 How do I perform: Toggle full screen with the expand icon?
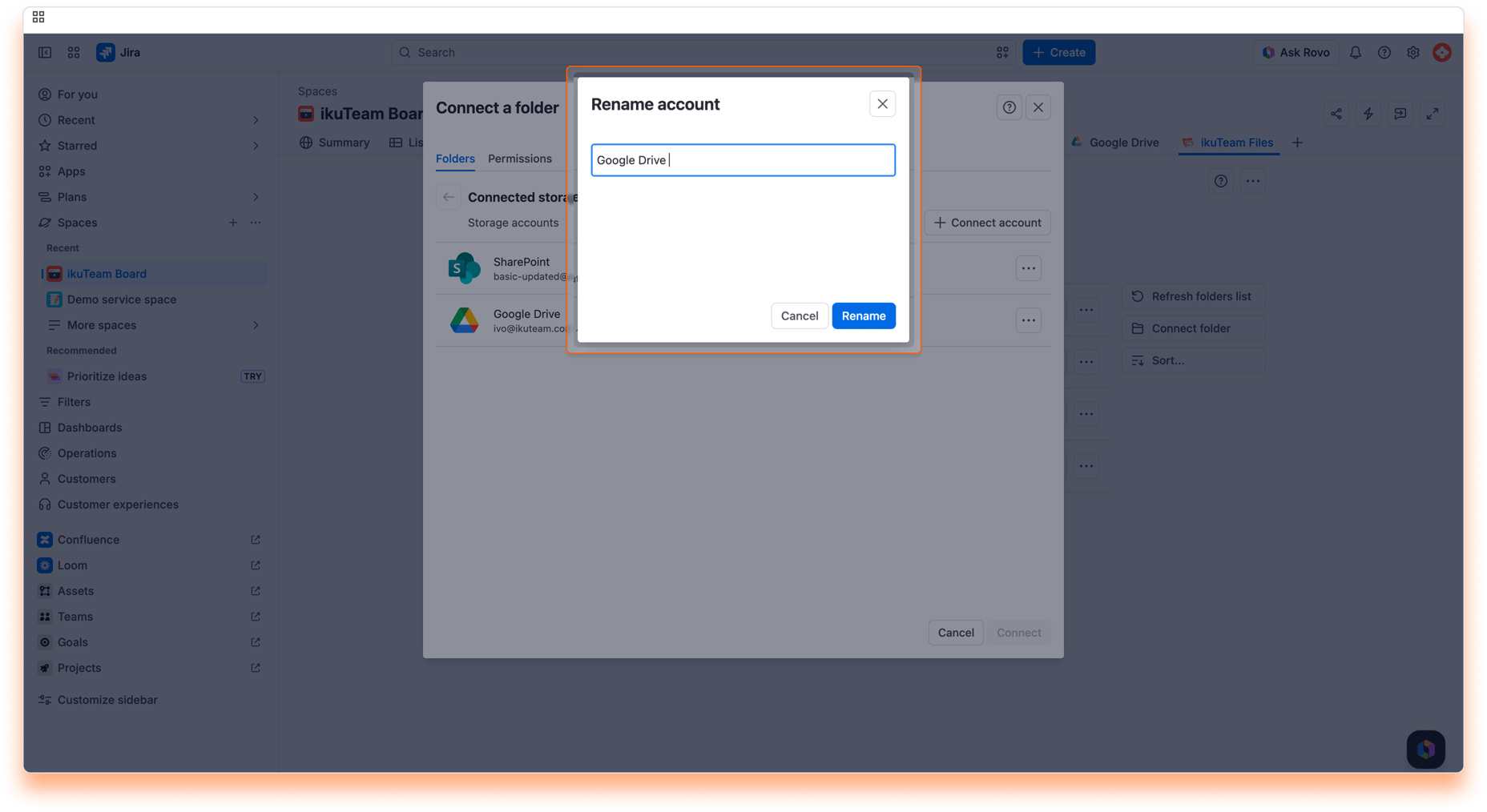[1433, 114]
